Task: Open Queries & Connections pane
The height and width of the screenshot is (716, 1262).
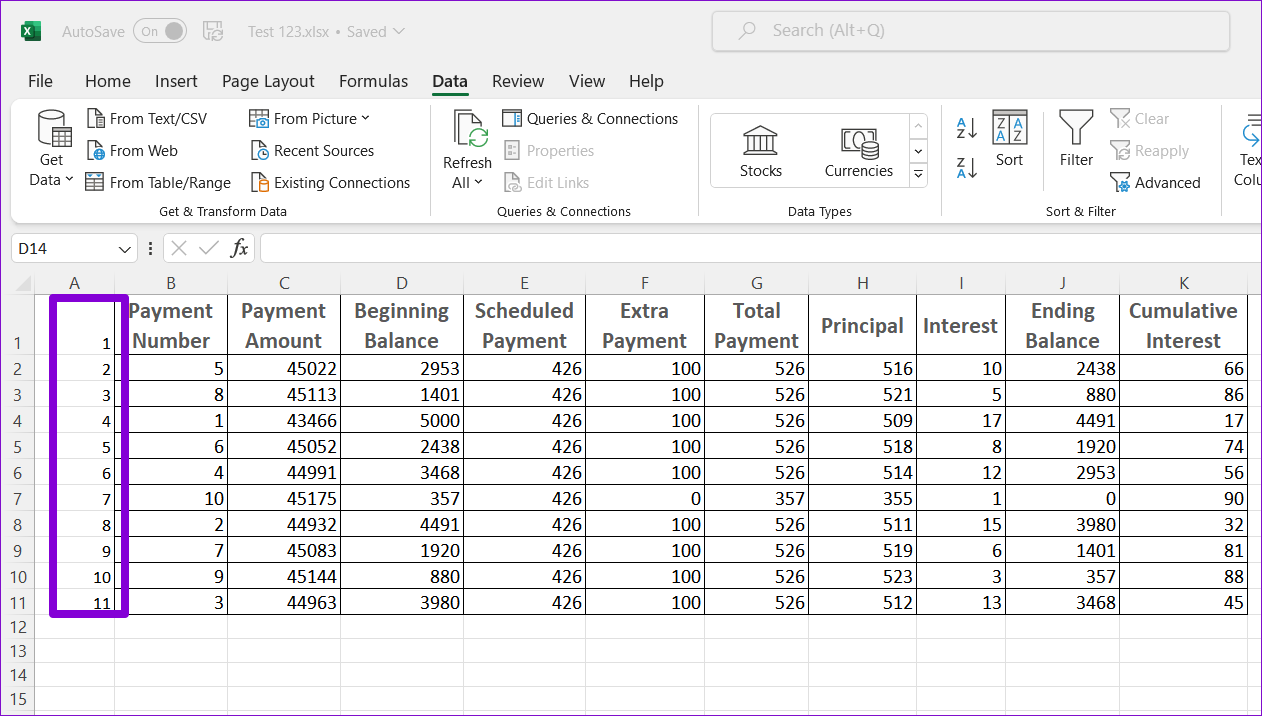Action: point(590,119)
